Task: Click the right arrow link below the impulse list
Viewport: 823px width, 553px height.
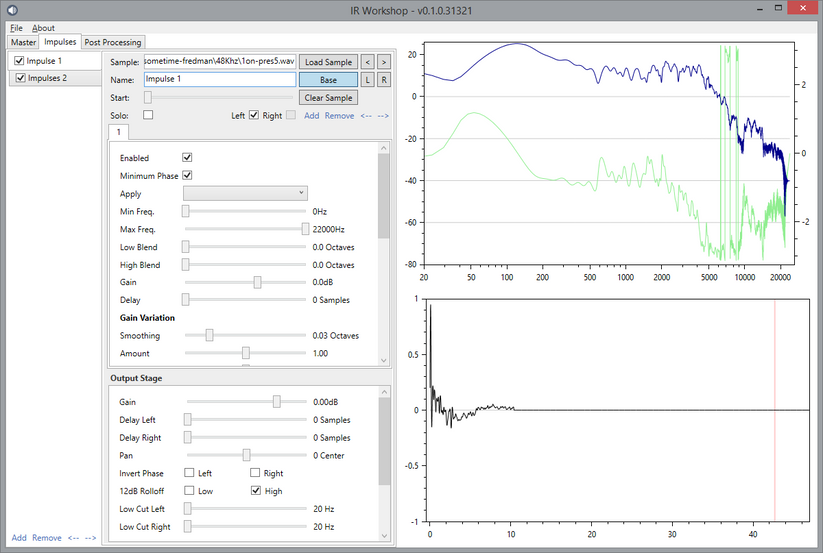Action: 90,538
